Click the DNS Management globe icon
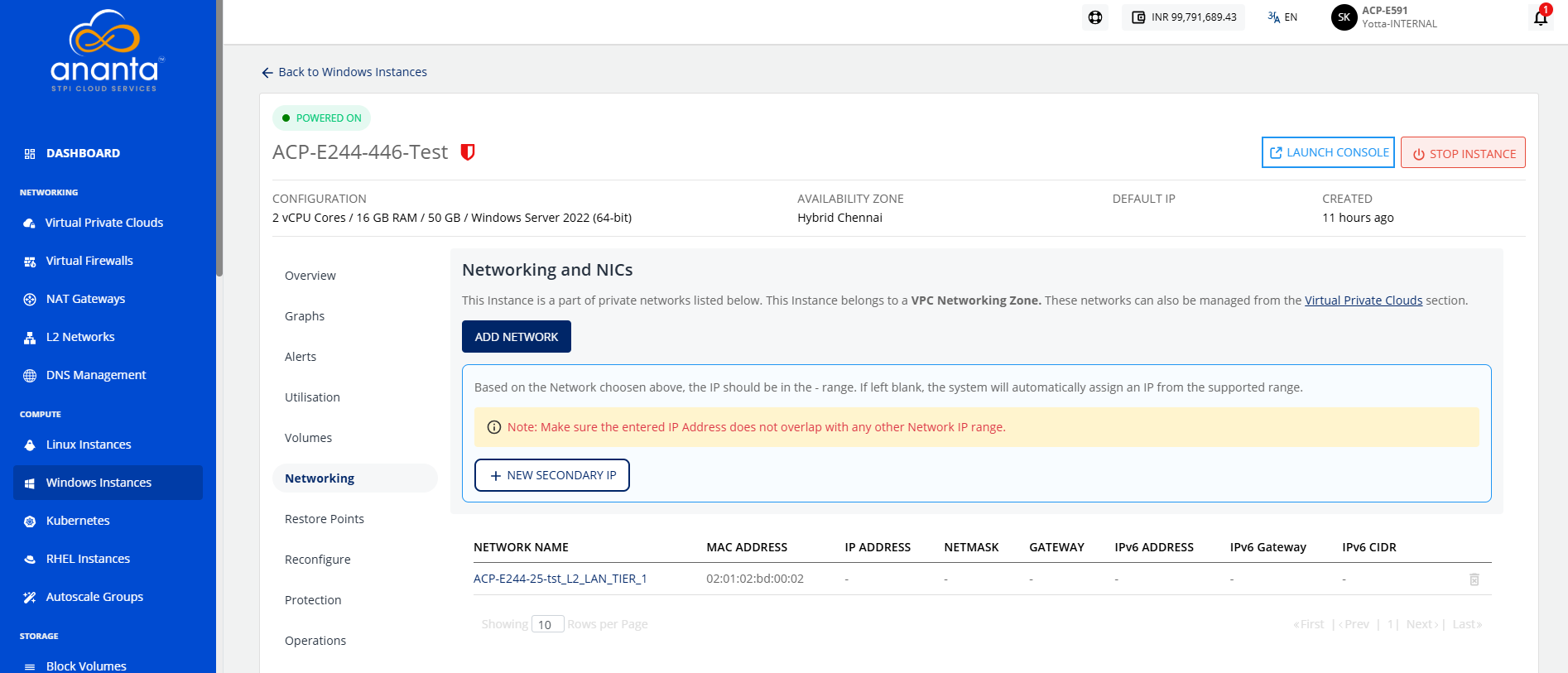The image size is (1568, 673). (x=30, y=376)
